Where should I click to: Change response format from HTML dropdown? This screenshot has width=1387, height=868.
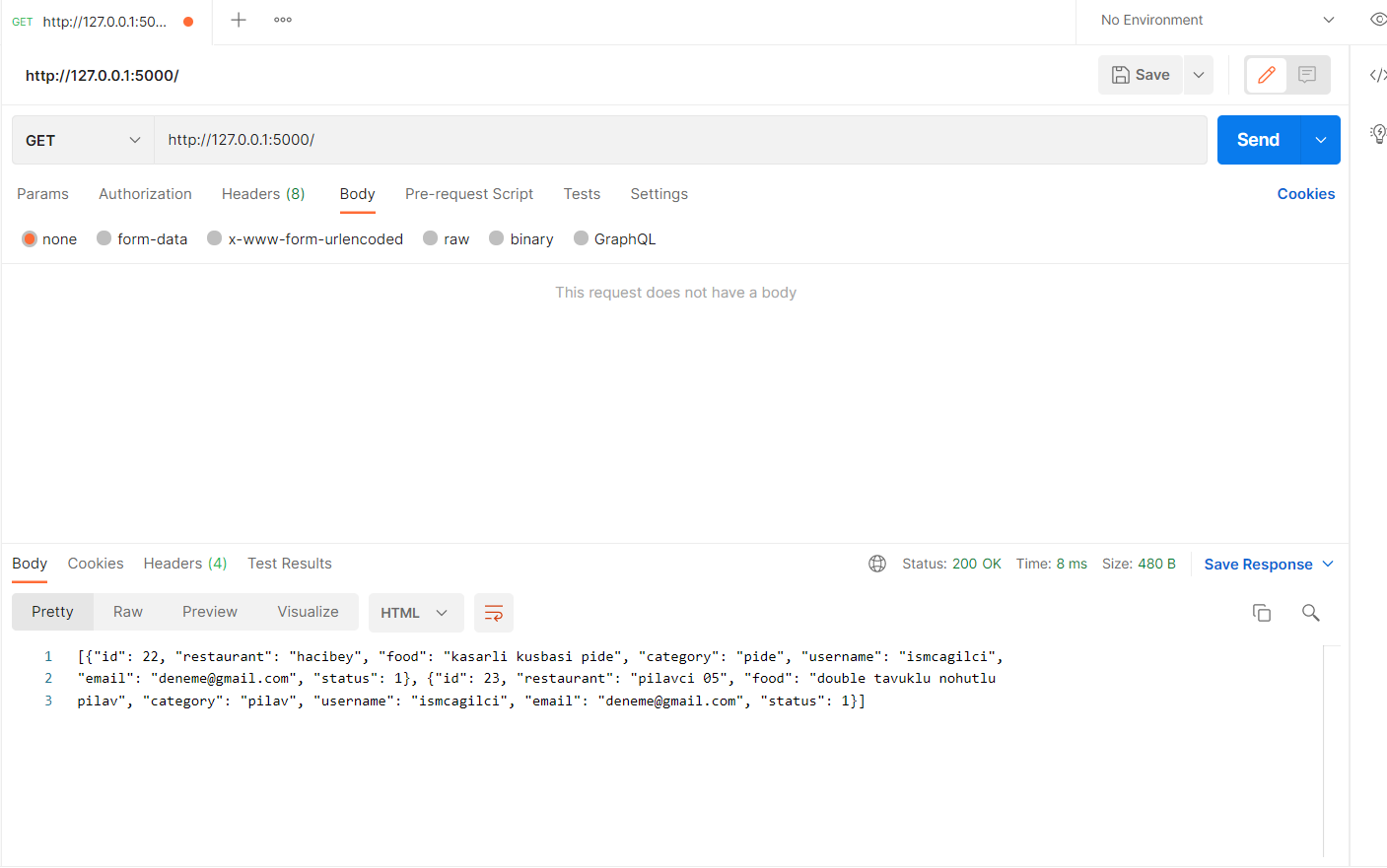tap(415, 612)
